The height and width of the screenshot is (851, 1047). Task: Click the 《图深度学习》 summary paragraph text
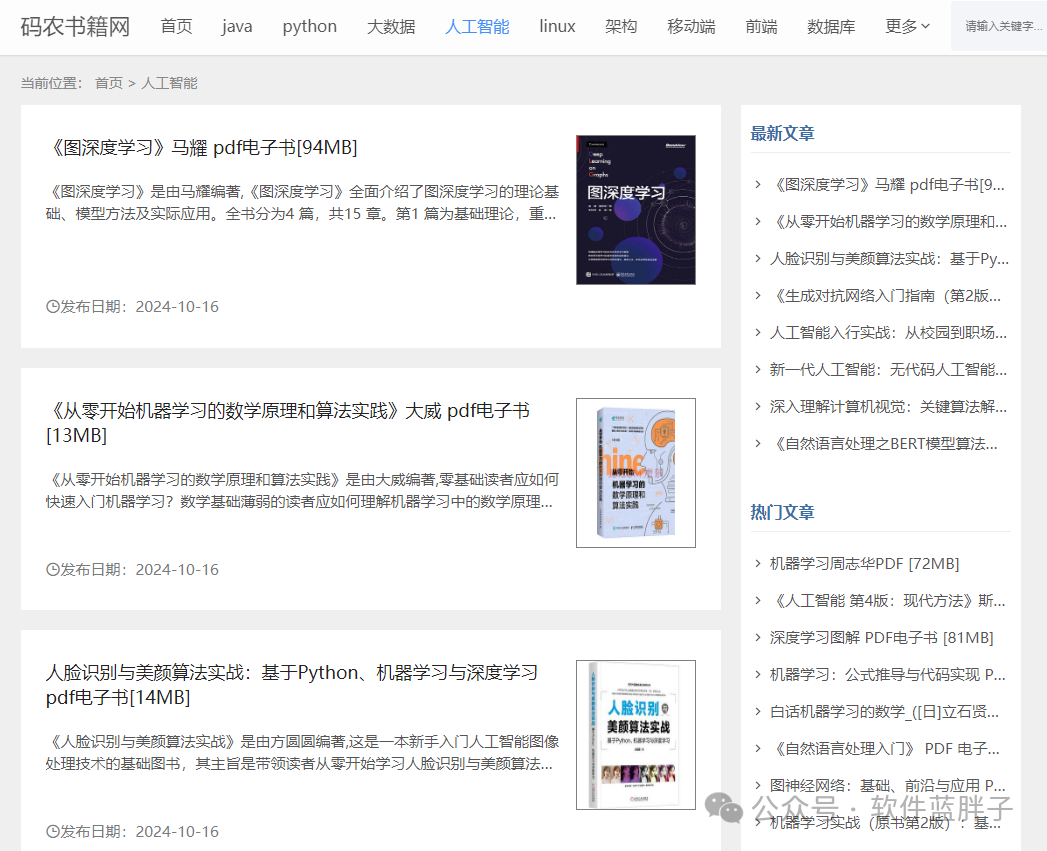302,203
